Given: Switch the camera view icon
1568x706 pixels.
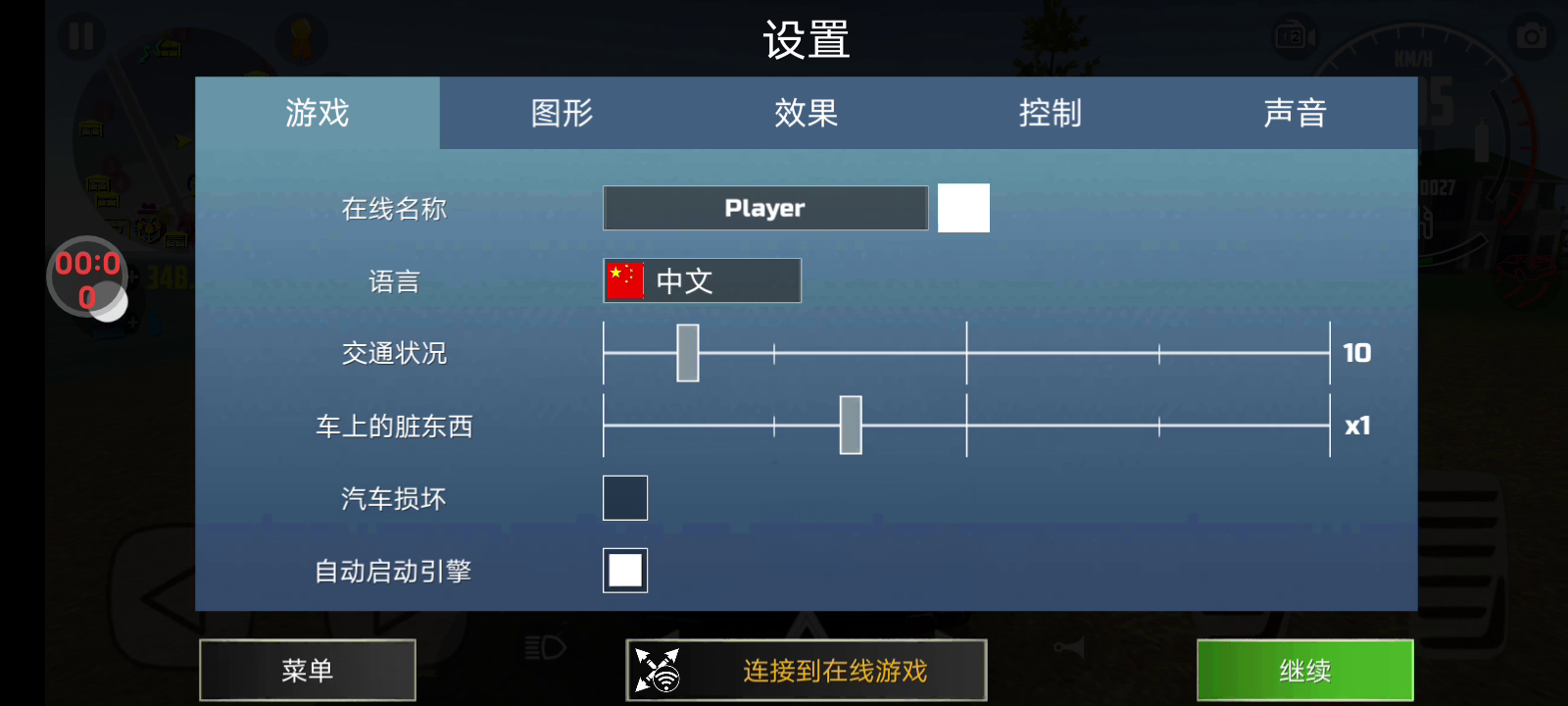Looking at the screenshot, I should click(1295, 37).
